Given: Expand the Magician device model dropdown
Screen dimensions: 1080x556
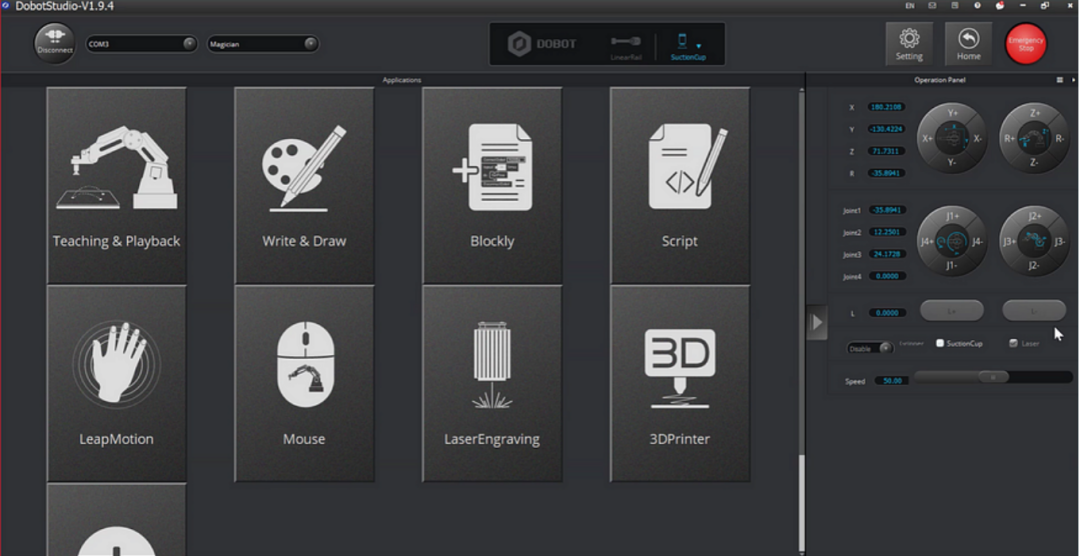Looking at the screenshot, I should click(x=263, y=44).
